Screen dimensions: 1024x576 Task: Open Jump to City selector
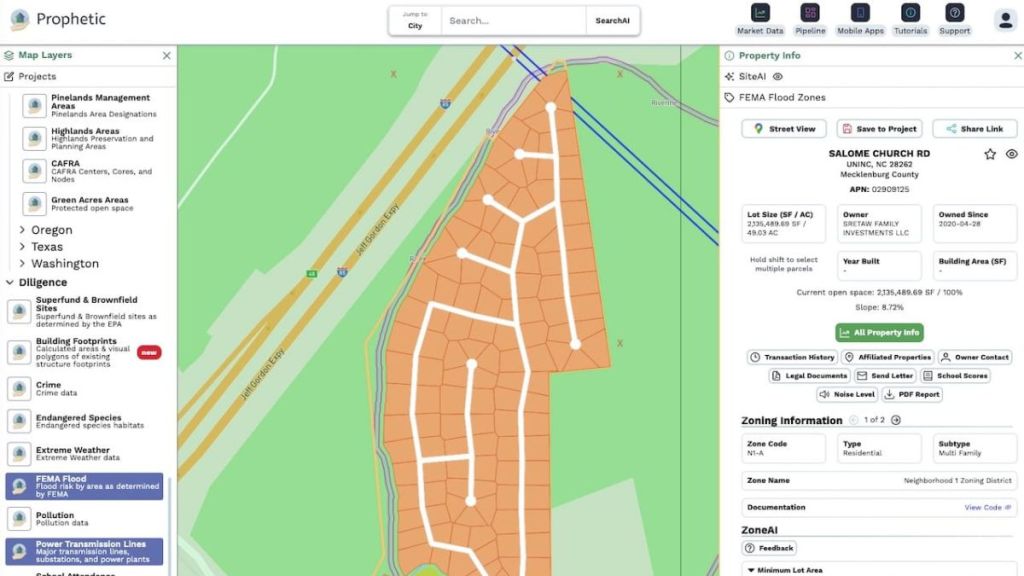pos(415,20)
